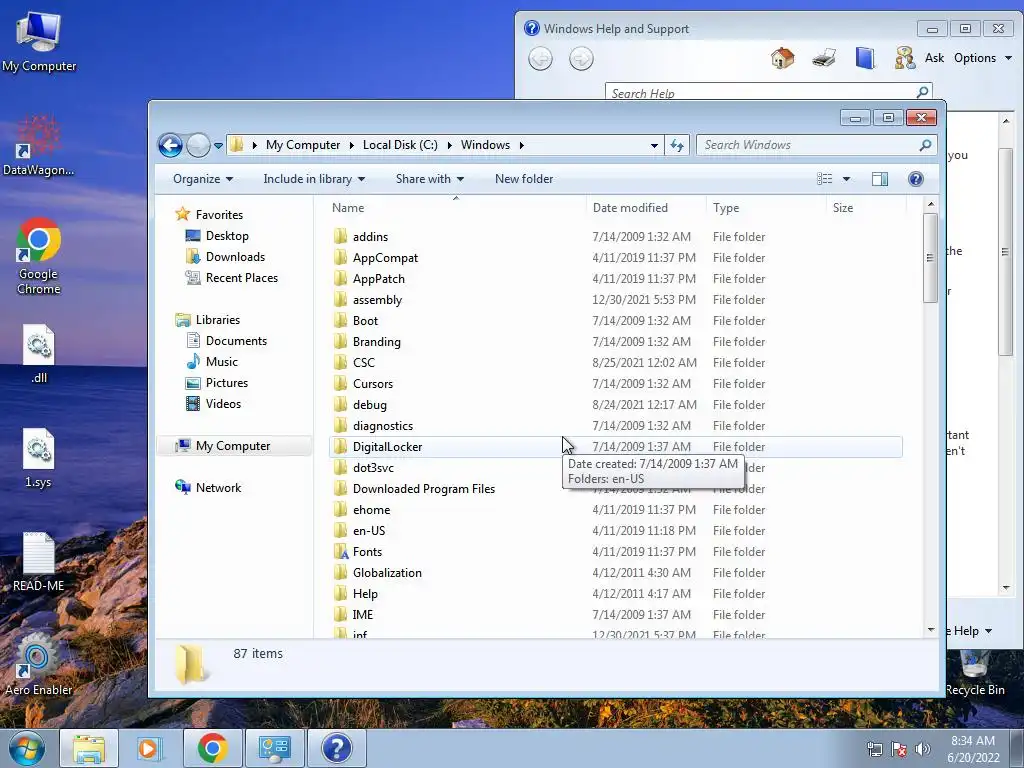This screenshot has height=768, width=1024.
Task: Select the Downloaded Program Files folder
Action: pos(424,488)
